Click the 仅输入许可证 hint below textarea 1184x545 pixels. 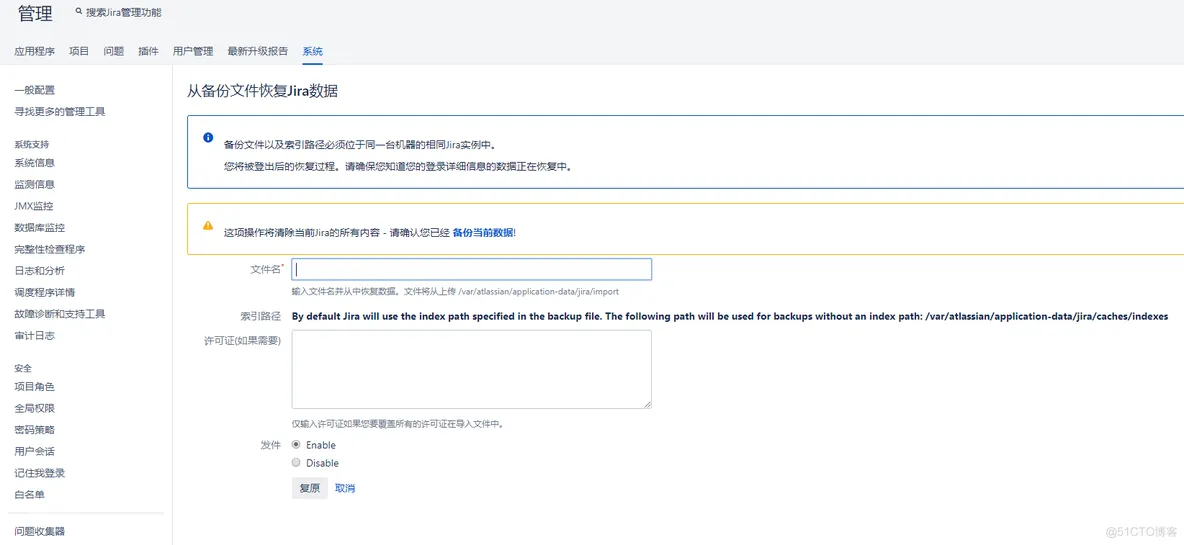(397, 424)
